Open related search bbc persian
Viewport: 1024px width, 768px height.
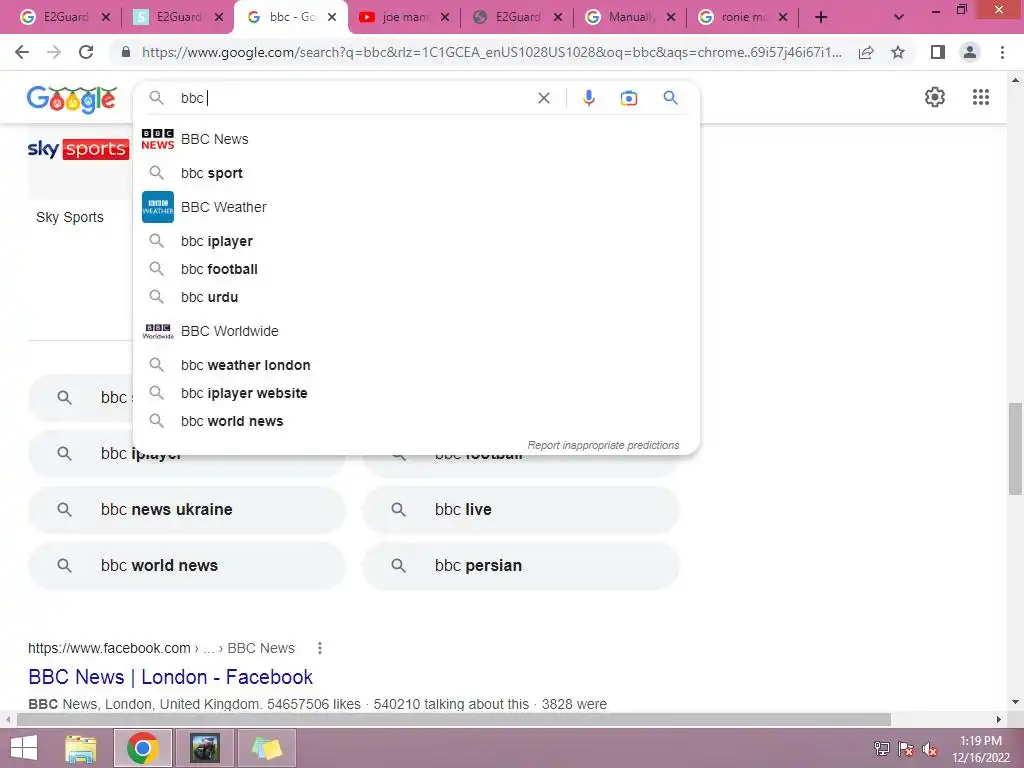tap(521, 566)
